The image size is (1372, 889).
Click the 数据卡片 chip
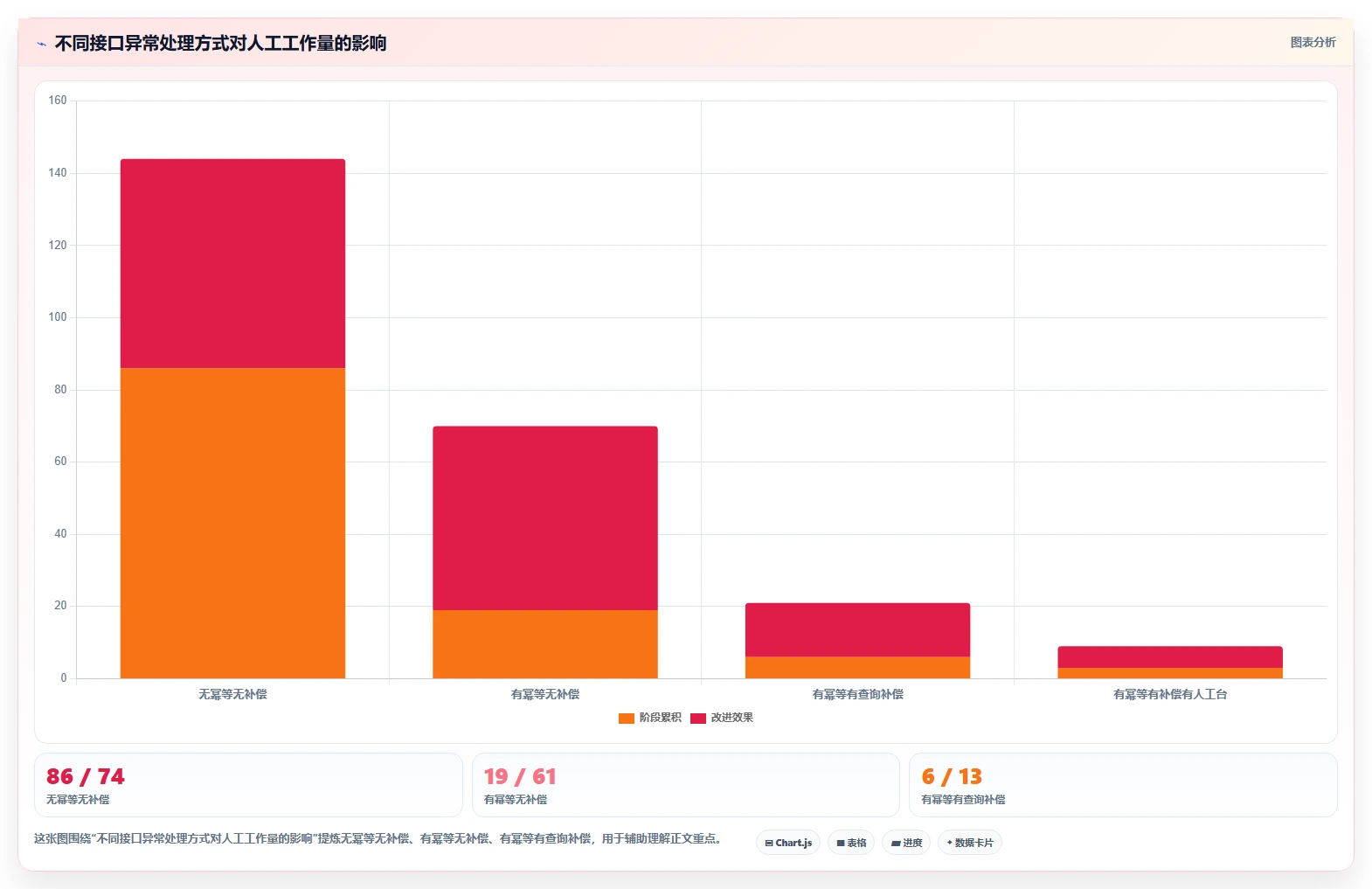click(x=970, y=843)
